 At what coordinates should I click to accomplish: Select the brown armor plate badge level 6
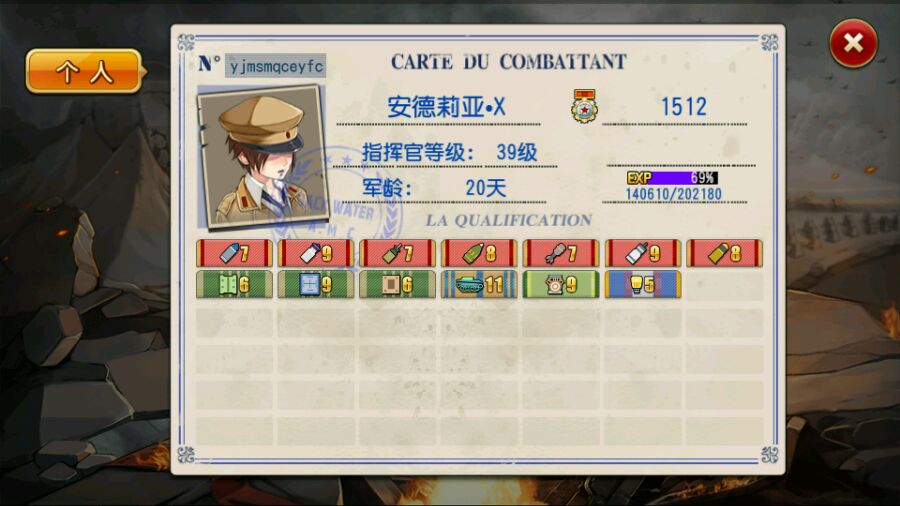click(x=397, y=285)
